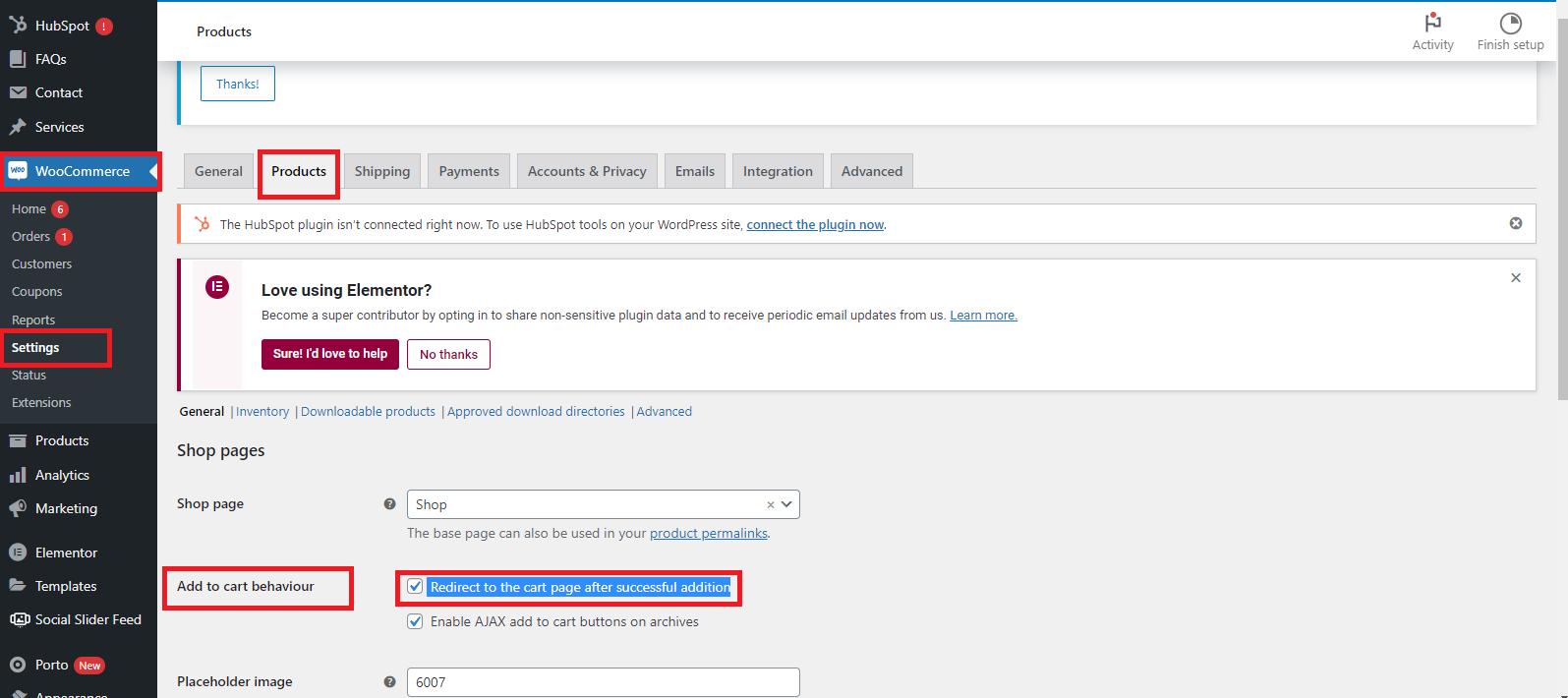Viewport: 1568px width, 698px height.
Task: Click the Placeholder image input field
Action: [604, 682]
